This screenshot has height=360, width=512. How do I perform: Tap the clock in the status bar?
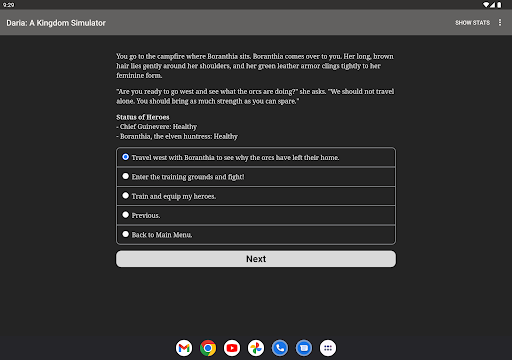pyautogui.click(x=8, y=5)
